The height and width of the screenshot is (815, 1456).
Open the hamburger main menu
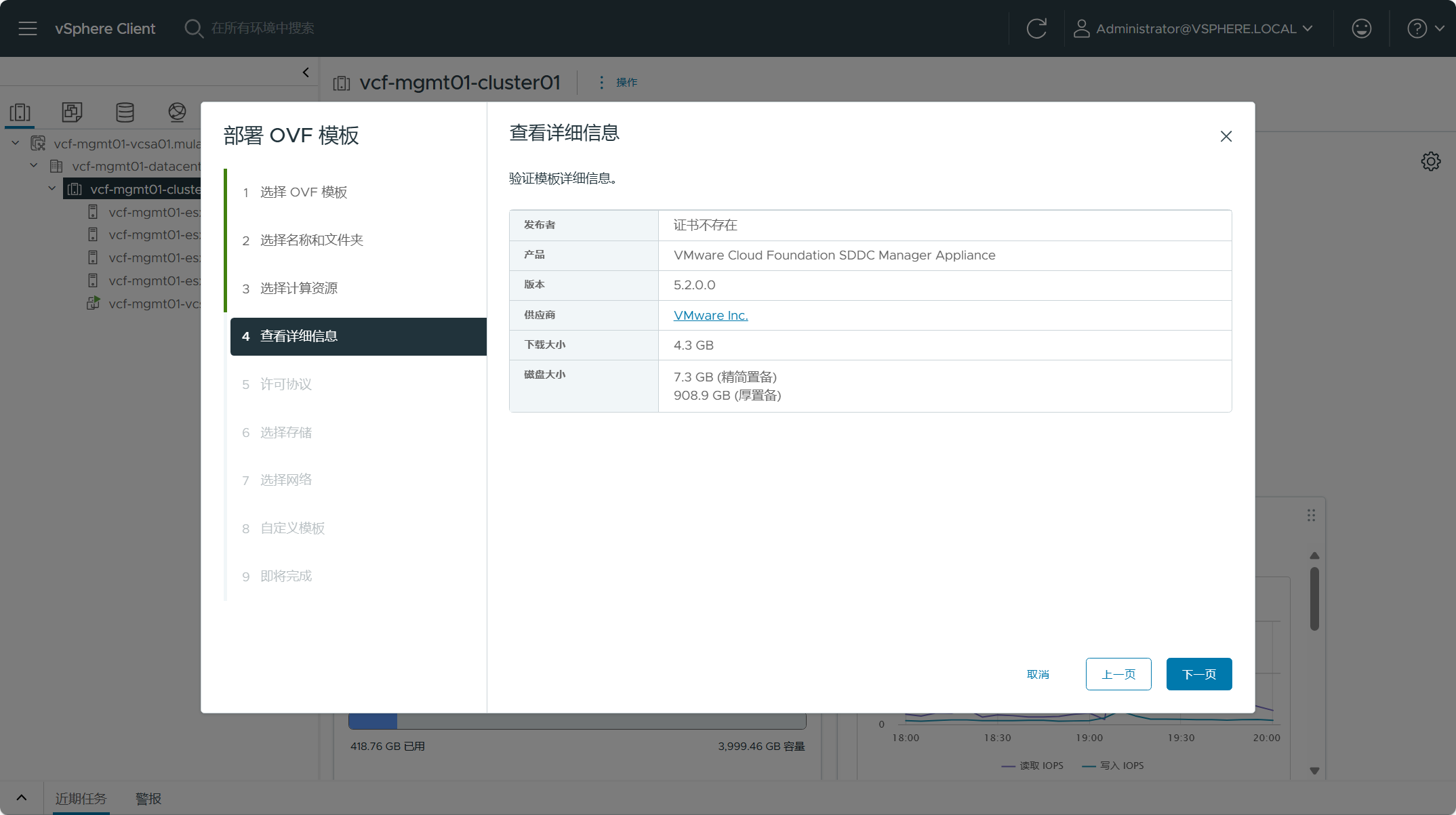pyautogui.click(x=28, y=28)
